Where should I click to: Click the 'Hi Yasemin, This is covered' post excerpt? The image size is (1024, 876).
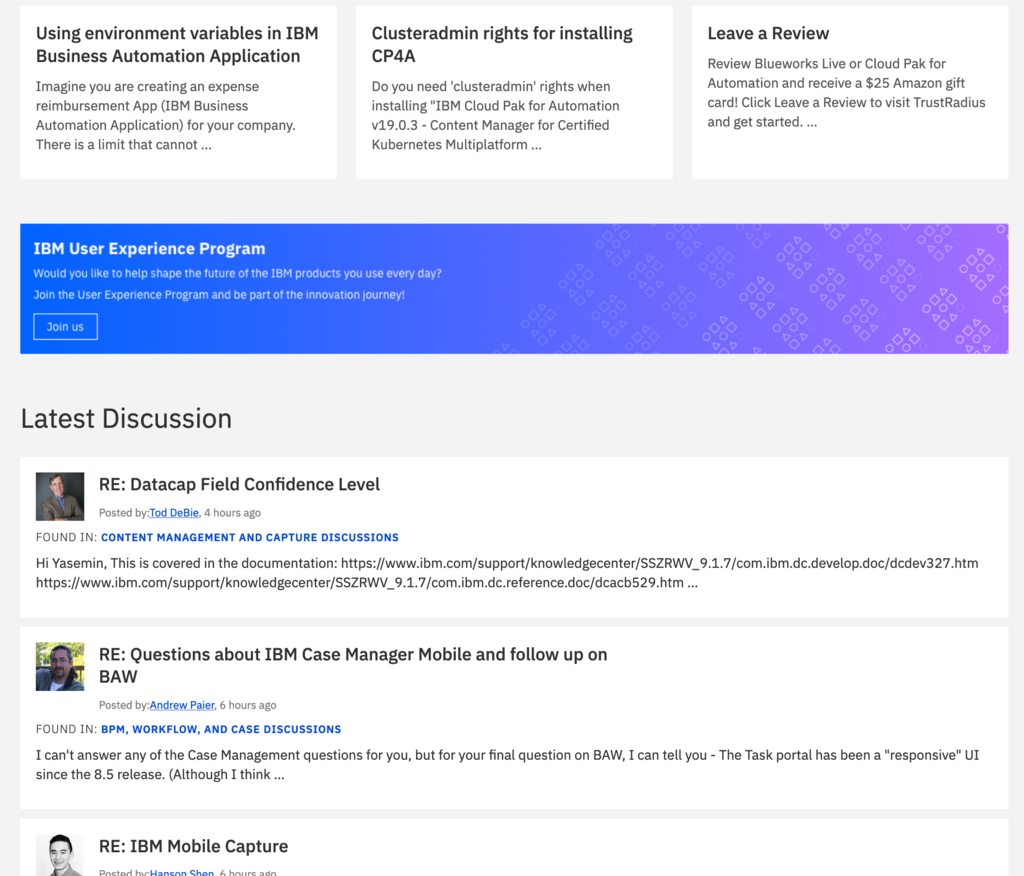pyautogui.click(x=507, y=573)
